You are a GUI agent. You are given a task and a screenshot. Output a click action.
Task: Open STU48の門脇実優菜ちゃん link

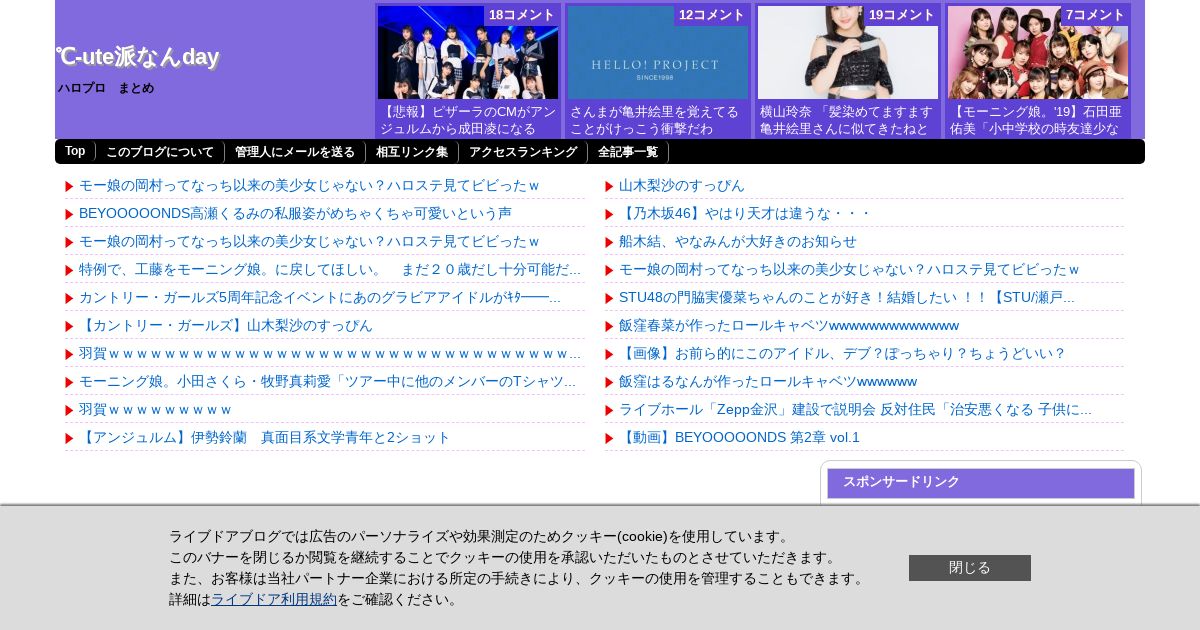847,297
